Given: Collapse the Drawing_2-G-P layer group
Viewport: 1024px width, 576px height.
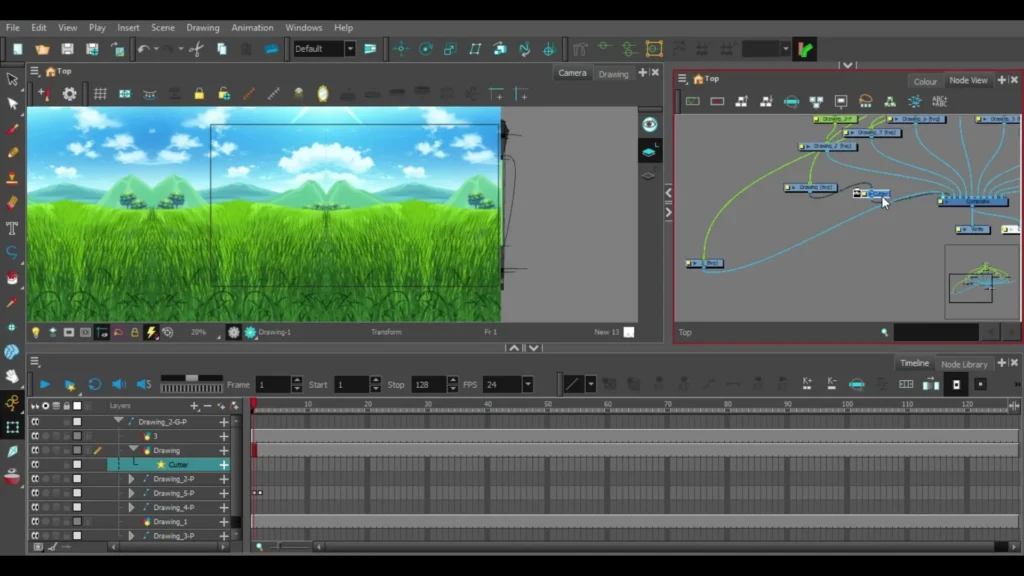Looking at the screenshot, I should coord(118,421).
